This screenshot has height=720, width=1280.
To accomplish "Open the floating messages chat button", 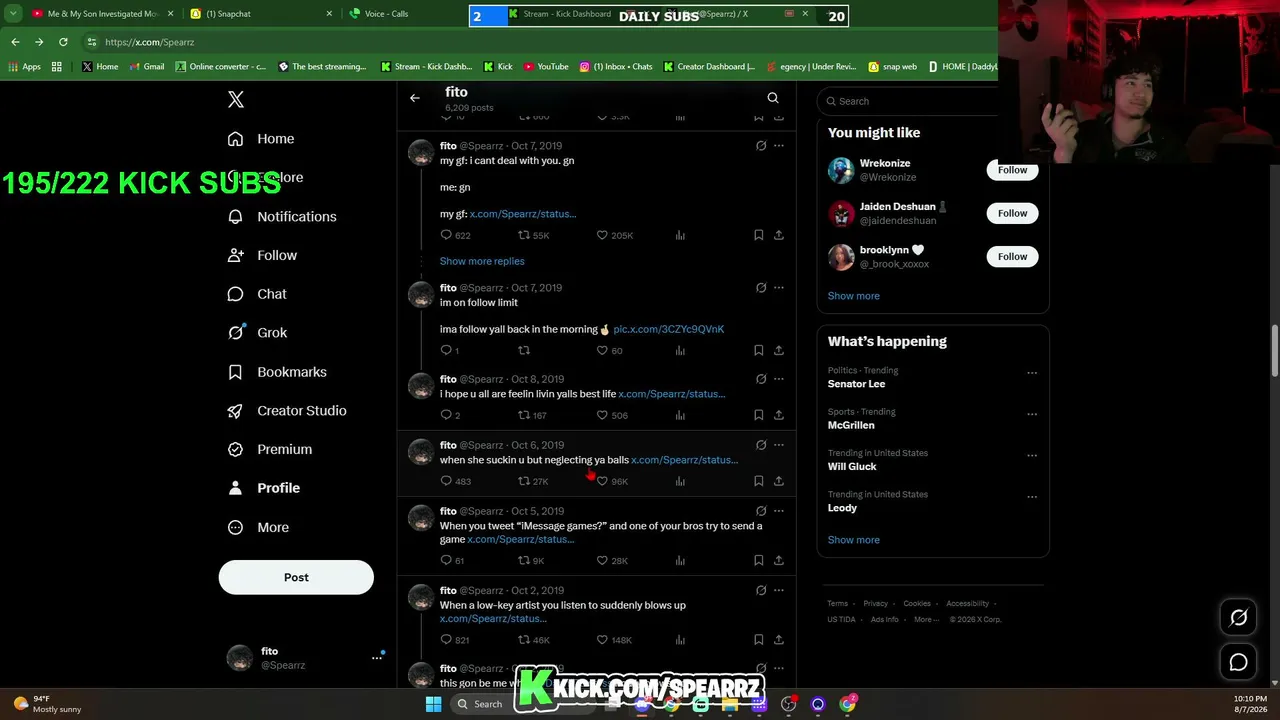I will [1238, 662].
